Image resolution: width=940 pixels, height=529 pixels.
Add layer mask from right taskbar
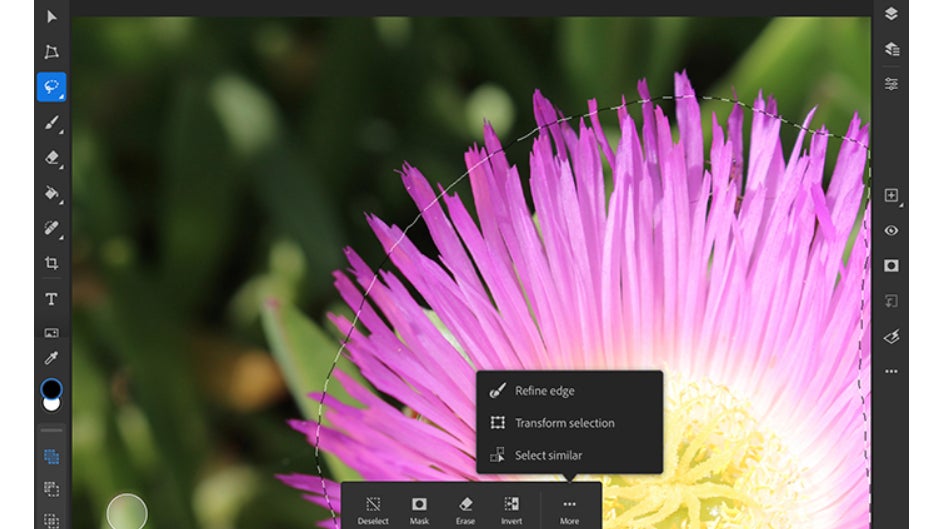pos(891,266)
